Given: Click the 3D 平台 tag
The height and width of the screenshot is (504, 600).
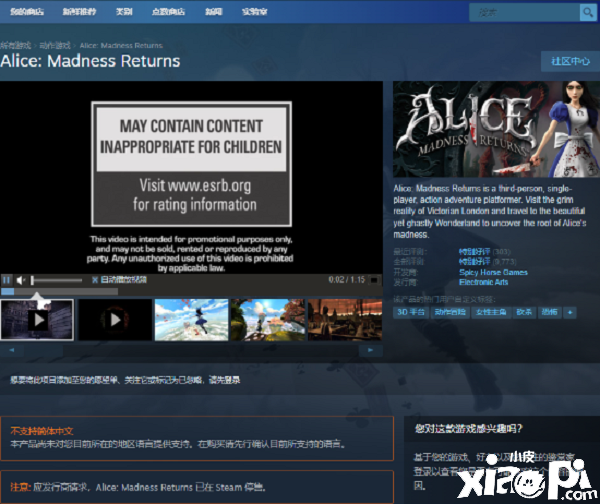Looking at the screenshot, I should 411,312.
